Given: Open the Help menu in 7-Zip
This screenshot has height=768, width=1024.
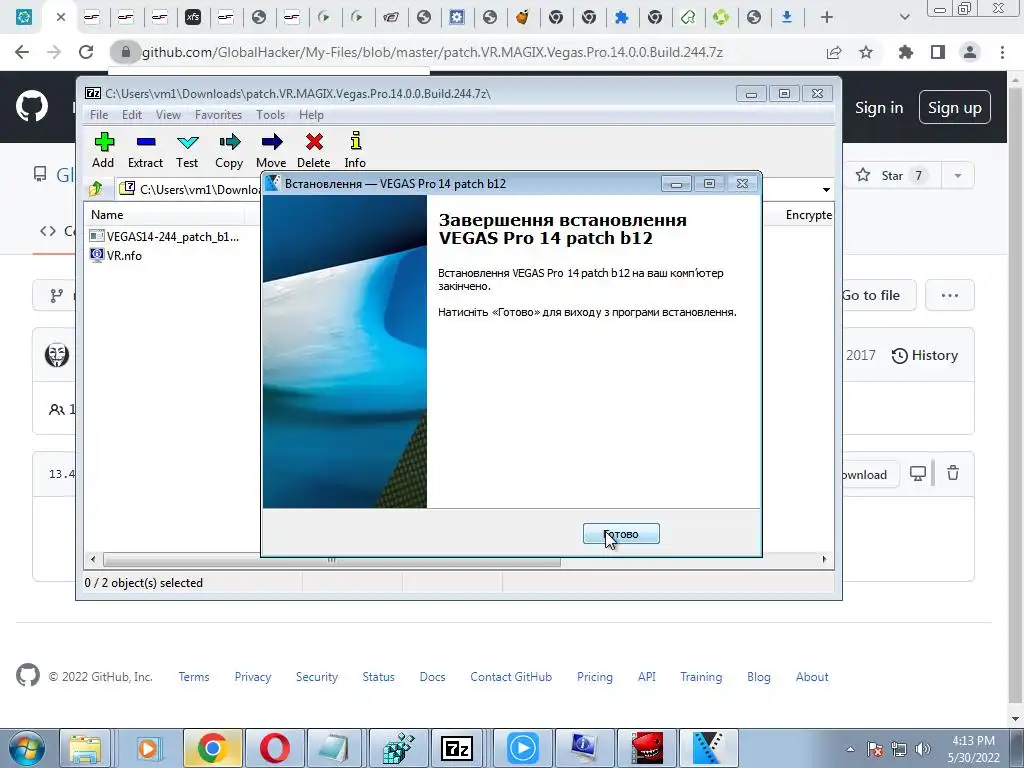Looking at the screenshot, I should pyautogui.click(x=312, y=115).
